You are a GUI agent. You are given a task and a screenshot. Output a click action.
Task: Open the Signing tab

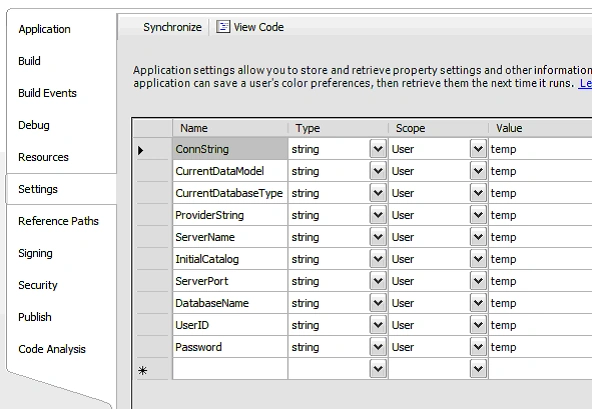tap(35, 253)
